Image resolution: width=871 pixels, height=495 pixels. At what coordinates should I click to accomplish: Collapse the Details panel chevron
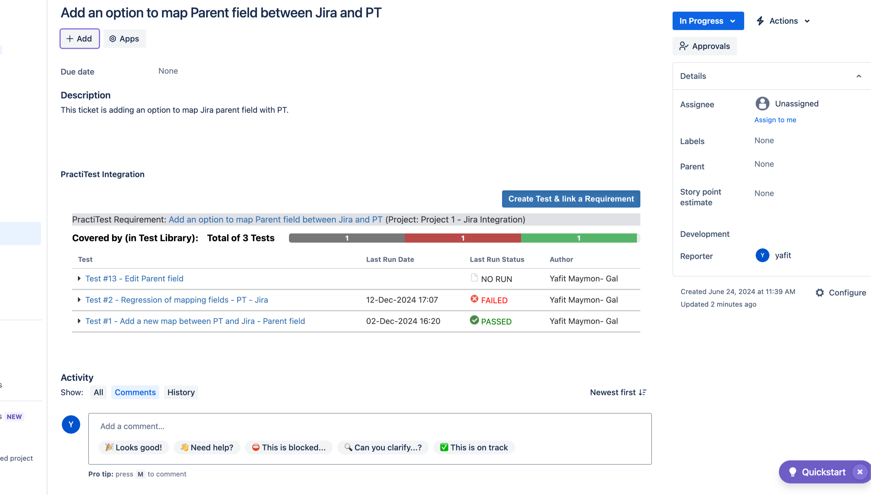click(x=858, y=76)
